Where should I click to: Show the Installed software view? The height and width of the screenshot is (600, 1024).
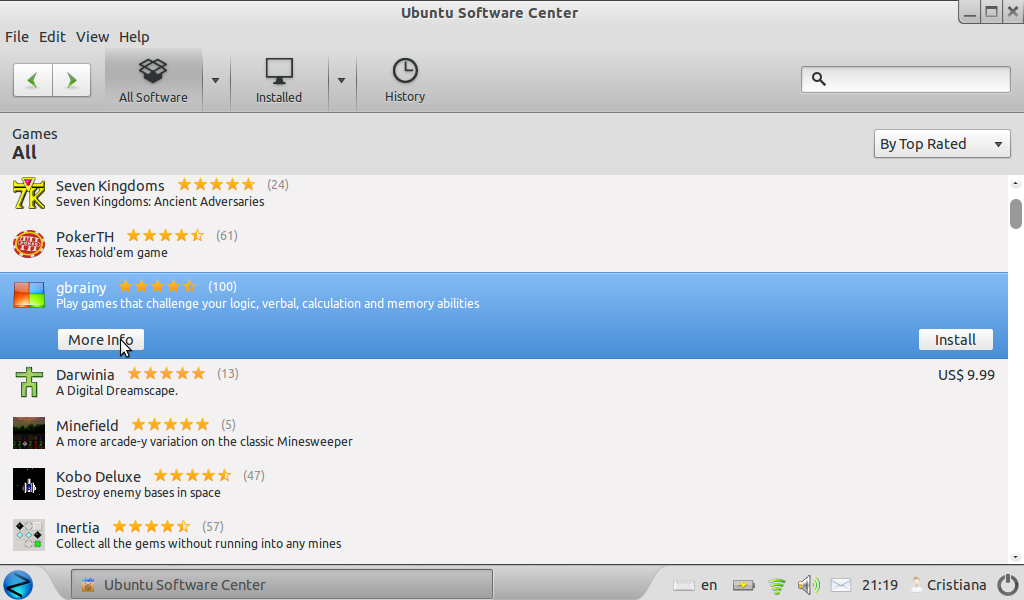[x=279, y=80]
